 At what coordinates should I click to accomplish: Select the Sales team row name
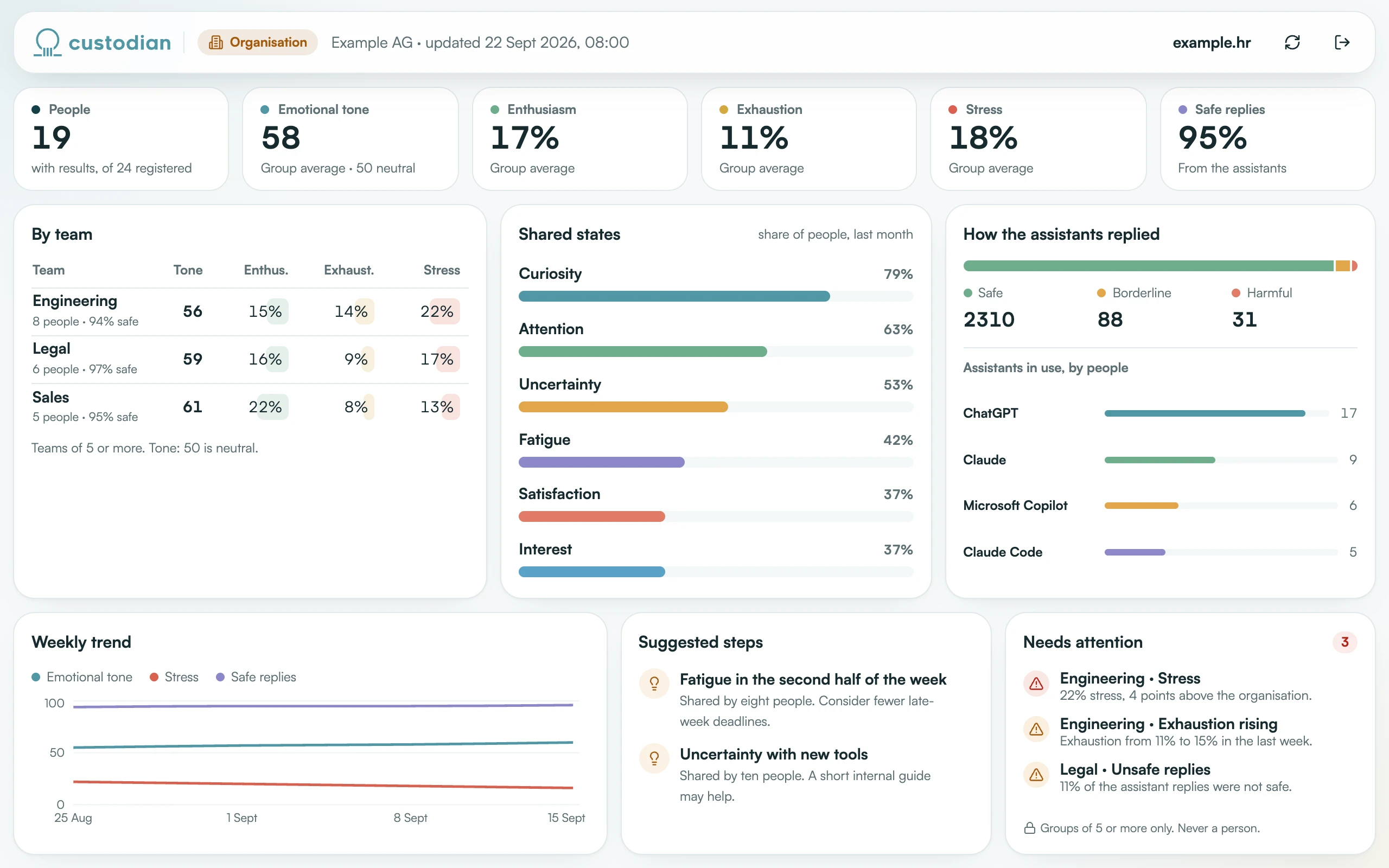click(50, 397)
